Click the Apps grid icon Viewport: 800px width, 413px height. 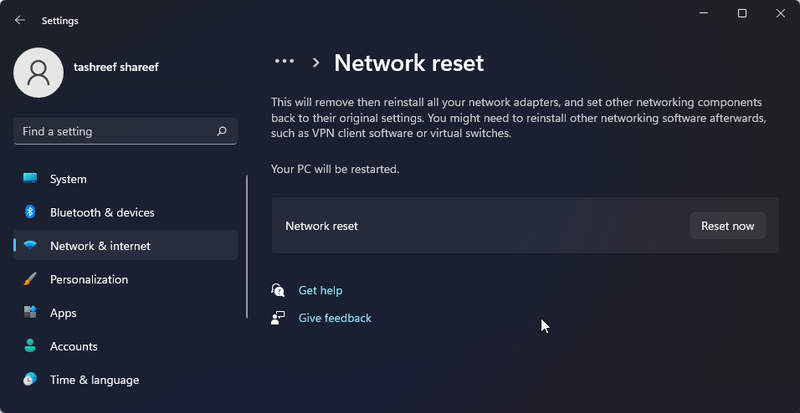(x=30, y=313)
